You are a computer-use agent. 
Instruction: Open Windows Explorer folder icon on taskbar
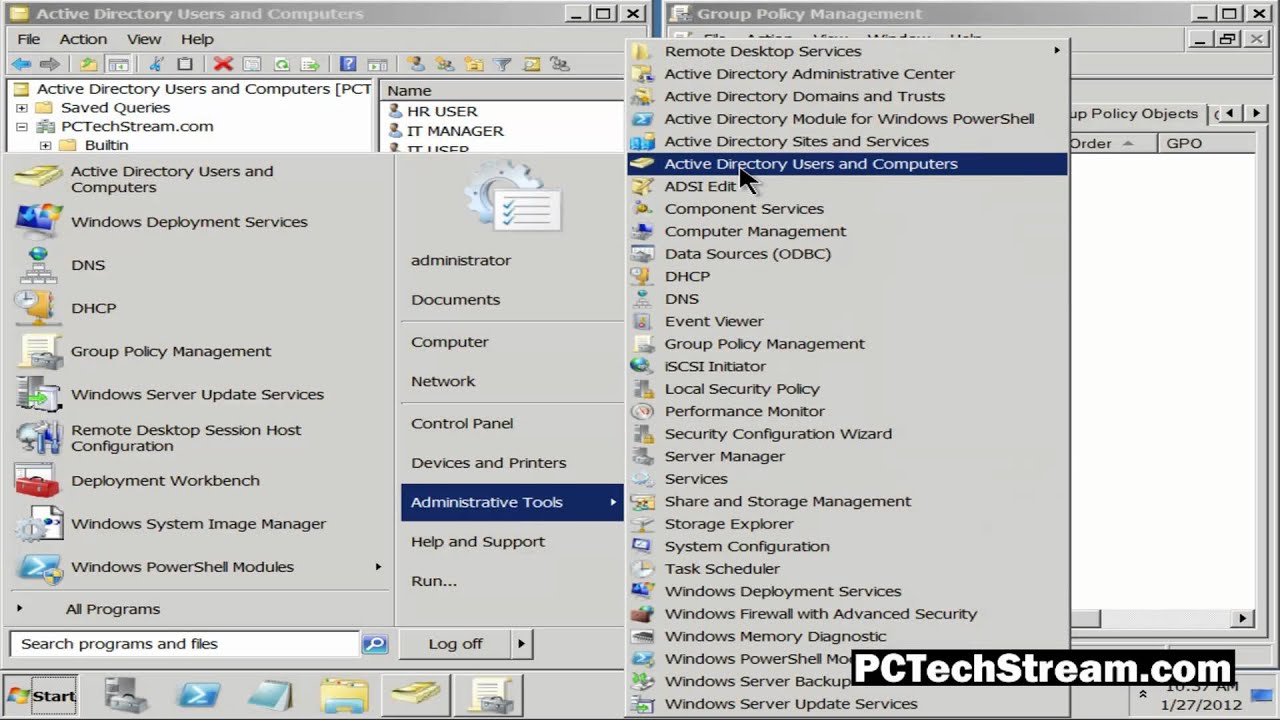click(345, 694)
